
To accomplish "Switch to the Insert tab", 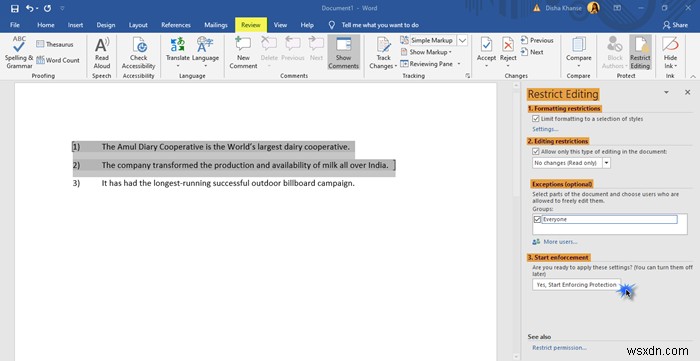I will (75, 25).
